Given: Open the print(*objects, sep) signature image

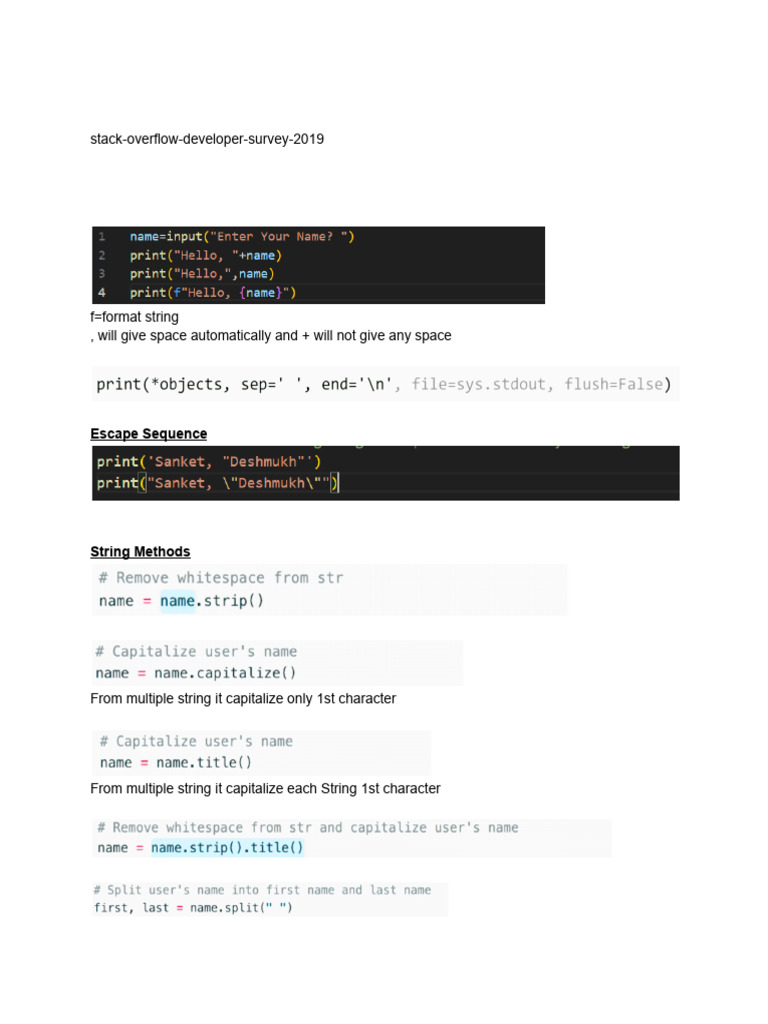Looking at the screenshot, I should [384, 384].
